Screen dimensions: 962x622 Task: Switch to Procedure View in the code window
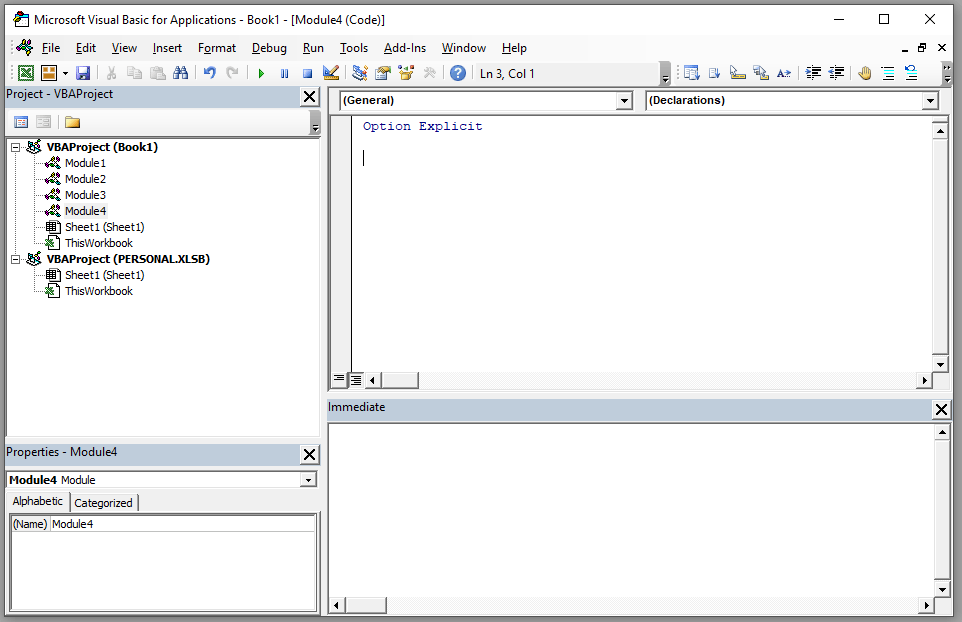339,379
